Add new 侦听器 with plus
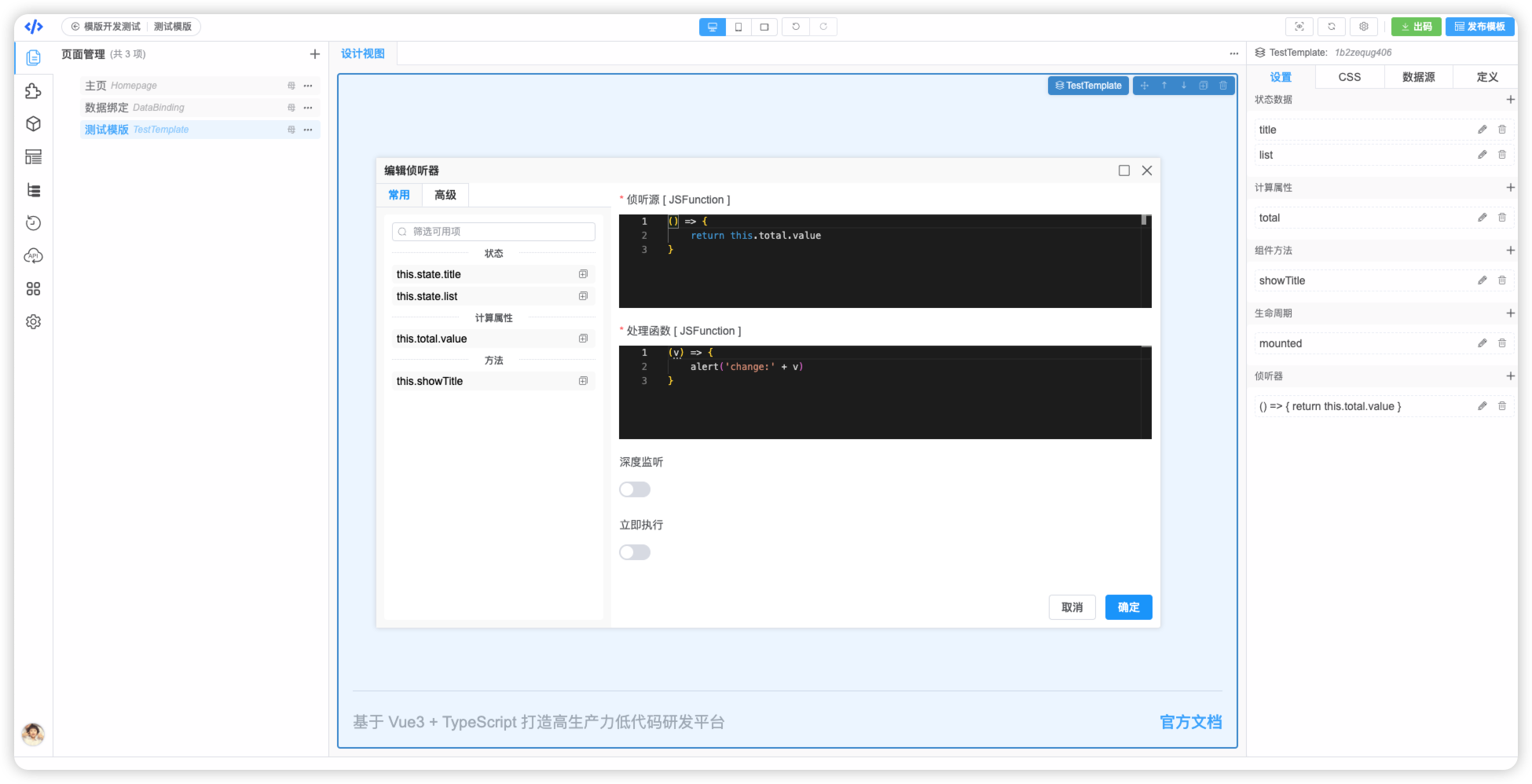1532x784 pixels. [x=1510, y=376]
